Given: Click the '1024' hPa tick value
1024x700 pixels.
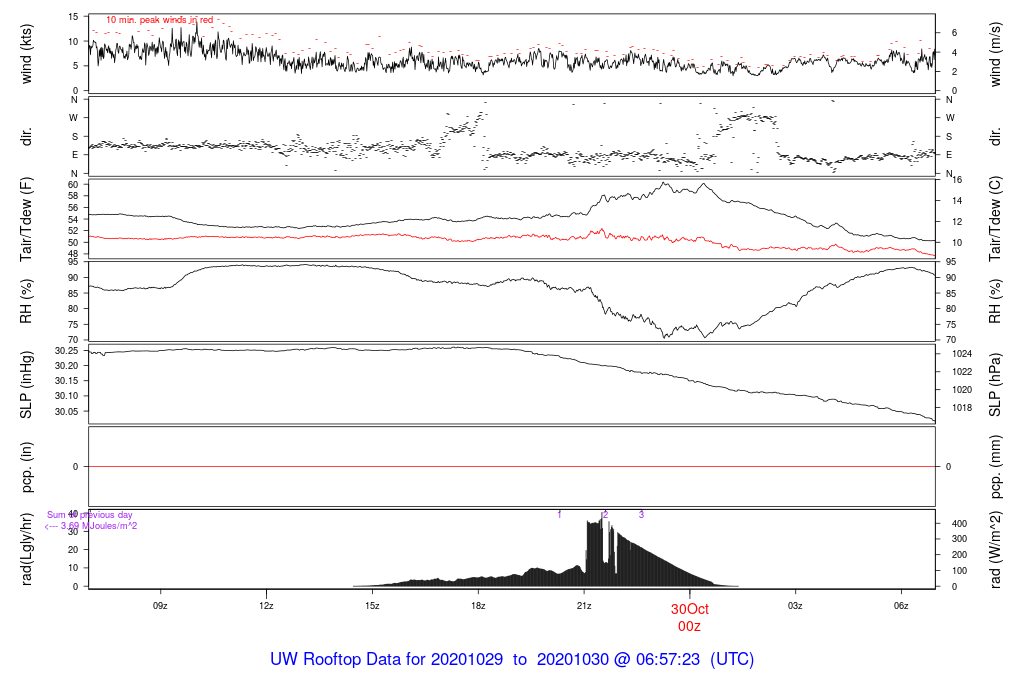Looking at the screenshot, I should coord(962,354).
